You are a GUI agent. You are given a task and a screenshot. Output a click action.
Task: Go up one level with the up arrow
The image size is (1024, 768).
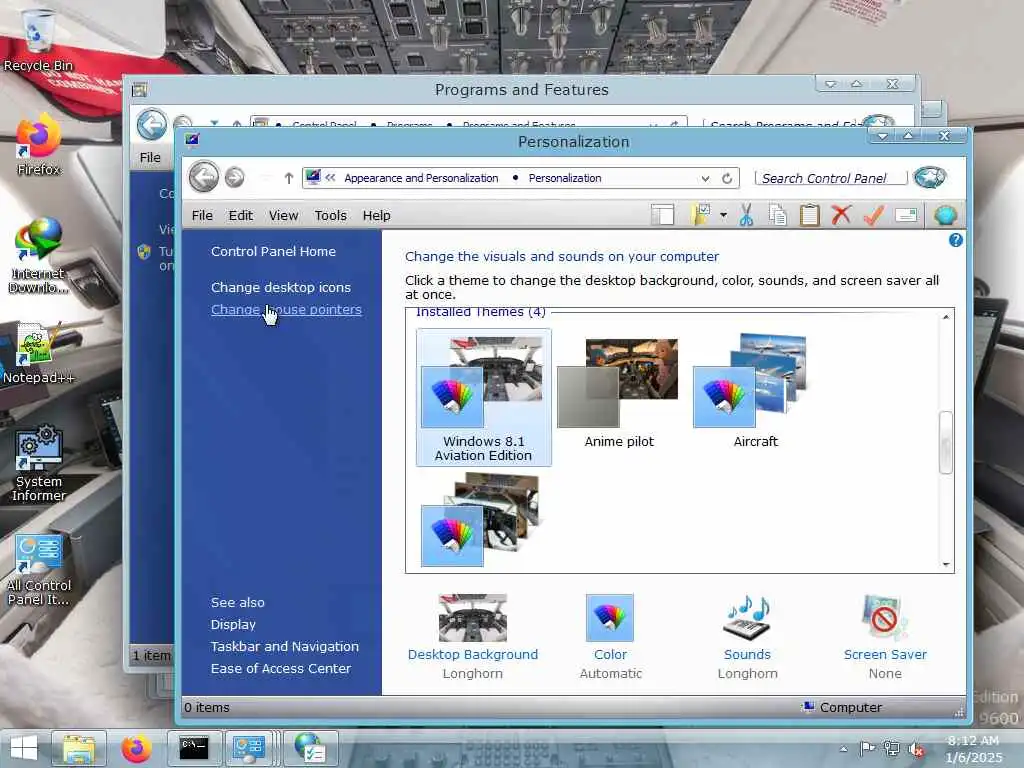coord(289,178)
